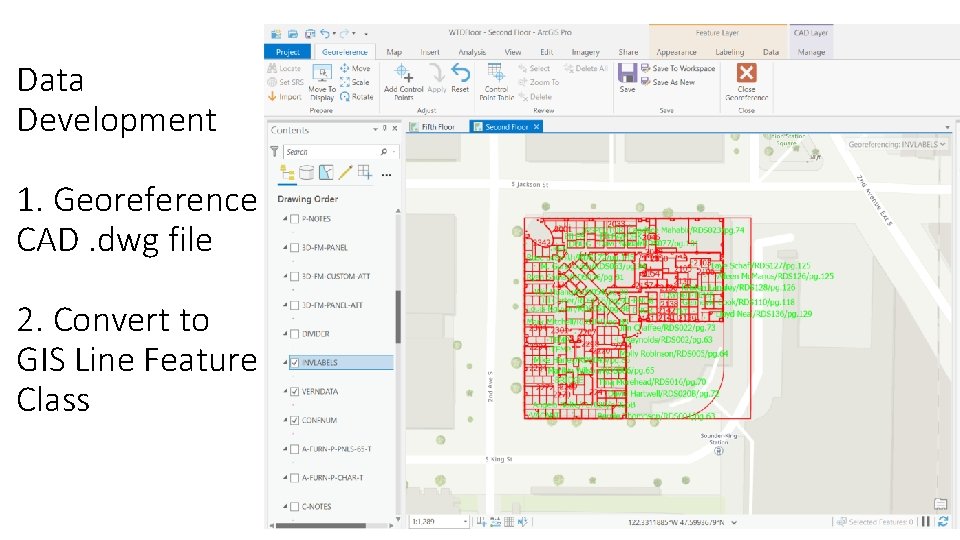Viewport: 960px width, 540px height.
Task: Select the A-FURN-P-PNLS-65-T layer
Action: 337,449
